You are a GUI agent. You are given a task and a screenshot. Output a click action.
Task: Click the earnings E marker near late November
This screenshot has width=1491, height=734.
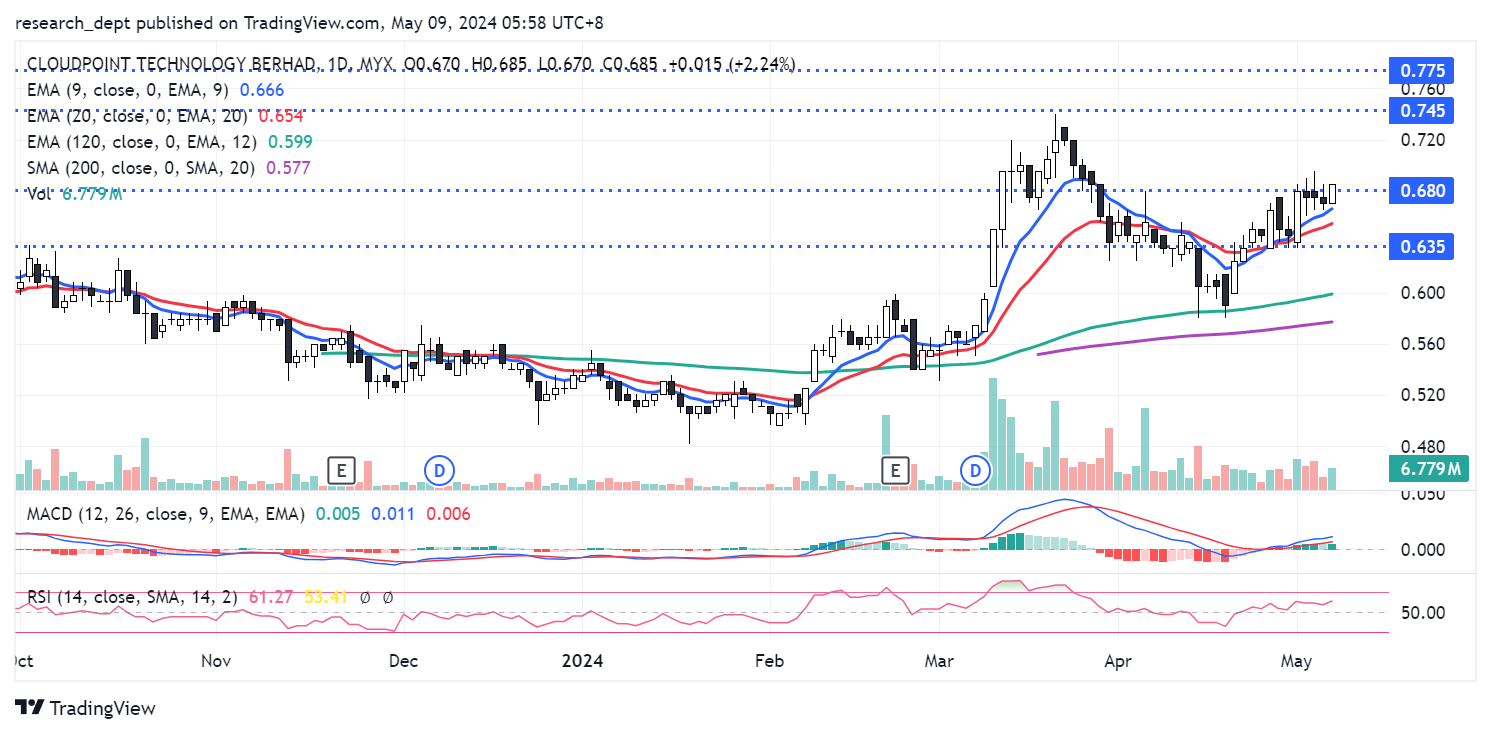tap(342, 469)
